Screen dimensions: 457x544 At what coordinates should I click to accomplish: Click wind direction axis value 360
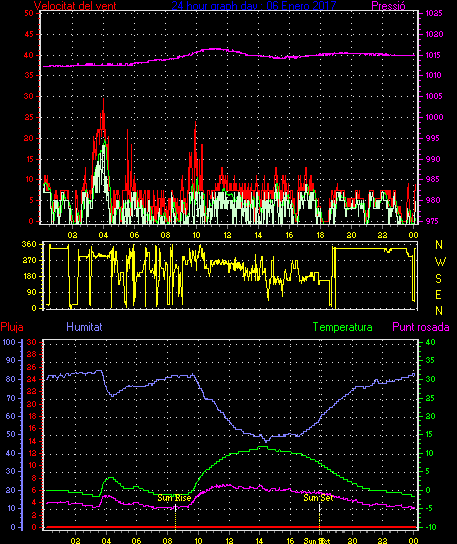coord(29,244)
